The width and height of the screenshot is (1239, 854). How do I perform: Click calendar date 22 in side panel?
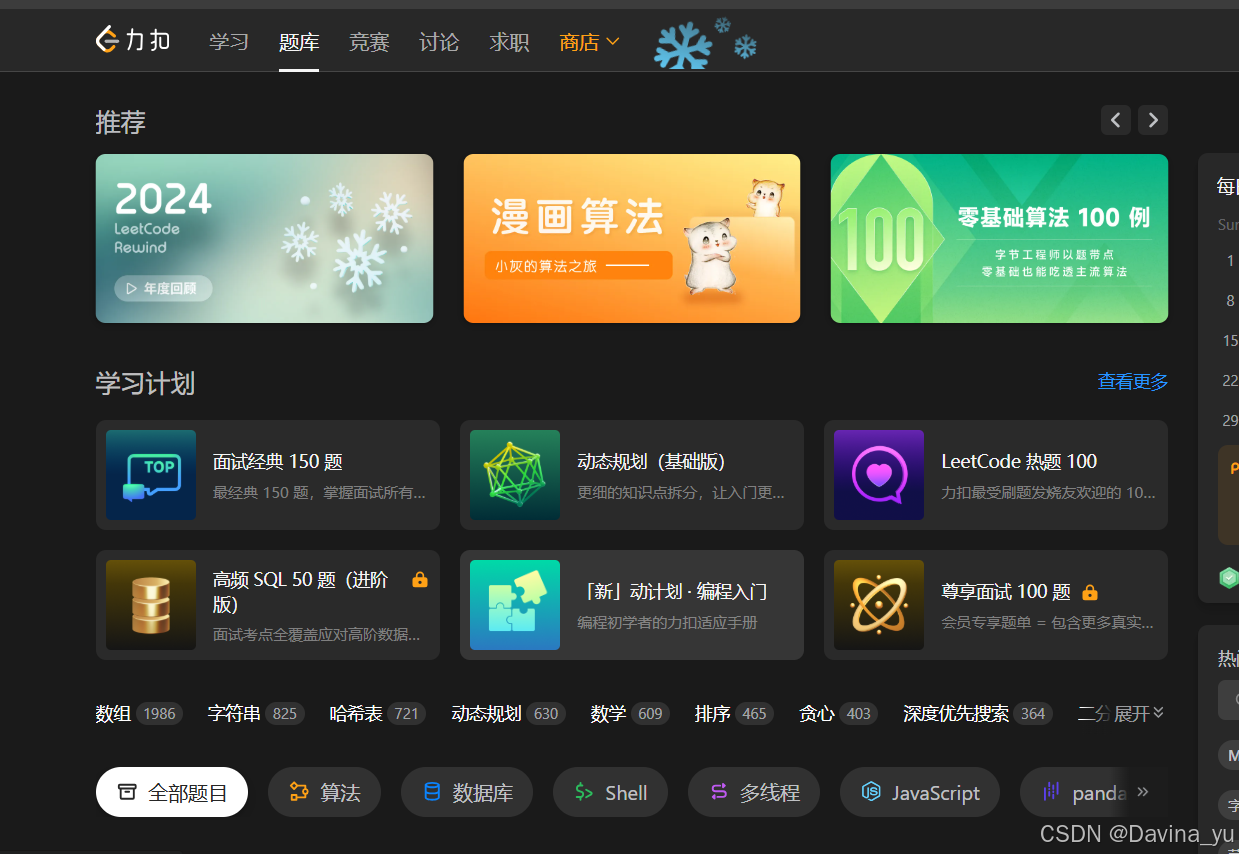pyautogui.click(x=1230, y=380)
